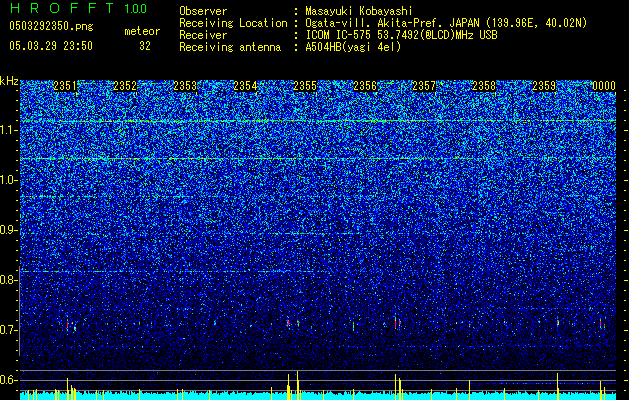This screenshot has width=629, height=400.
Task: Click the 2356 time marker
Action: click(x=365, y=86)
